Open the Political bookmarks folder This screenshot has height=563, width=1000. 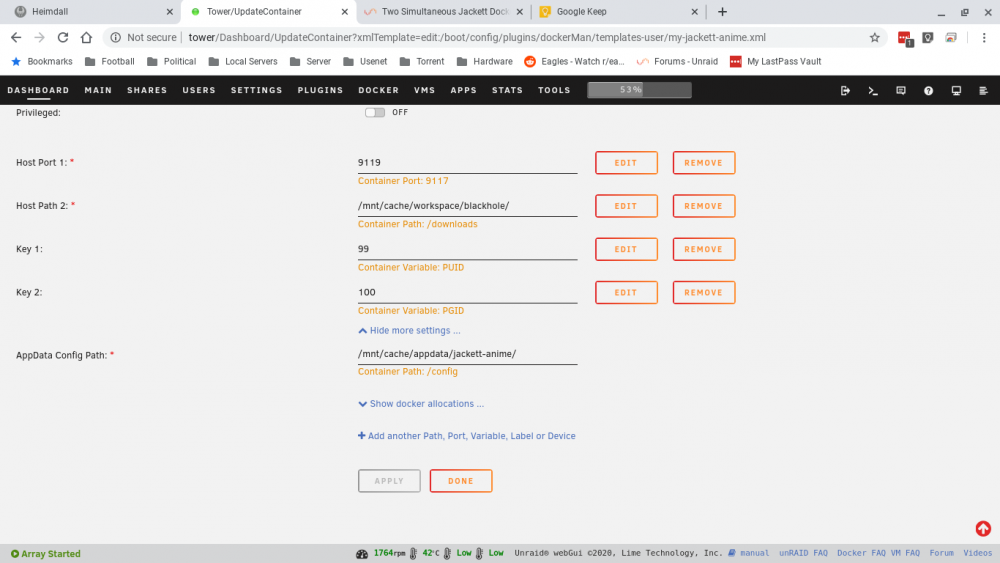[x=171, y=61]
